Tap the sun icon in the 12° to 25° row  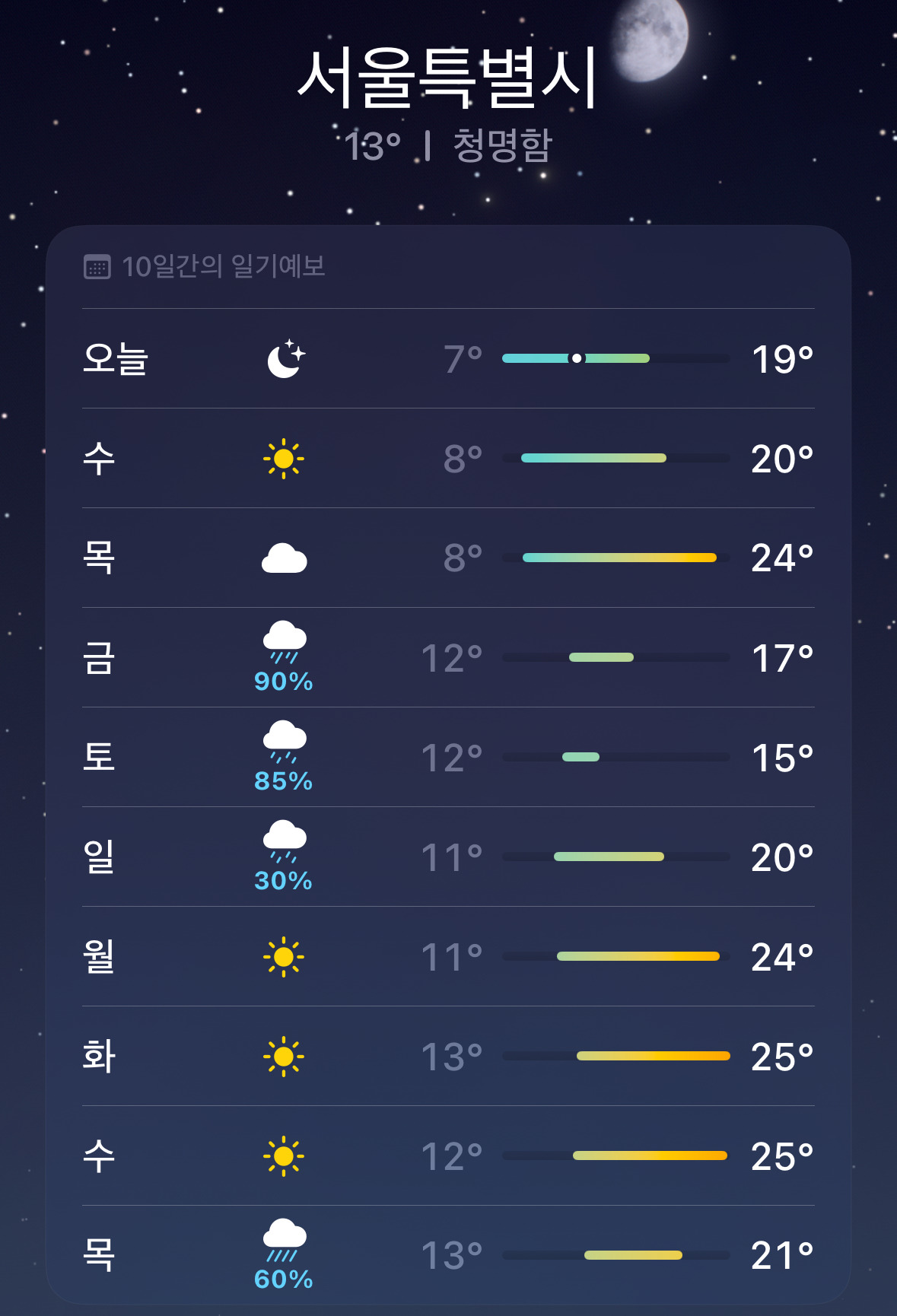click(284, 1156)
